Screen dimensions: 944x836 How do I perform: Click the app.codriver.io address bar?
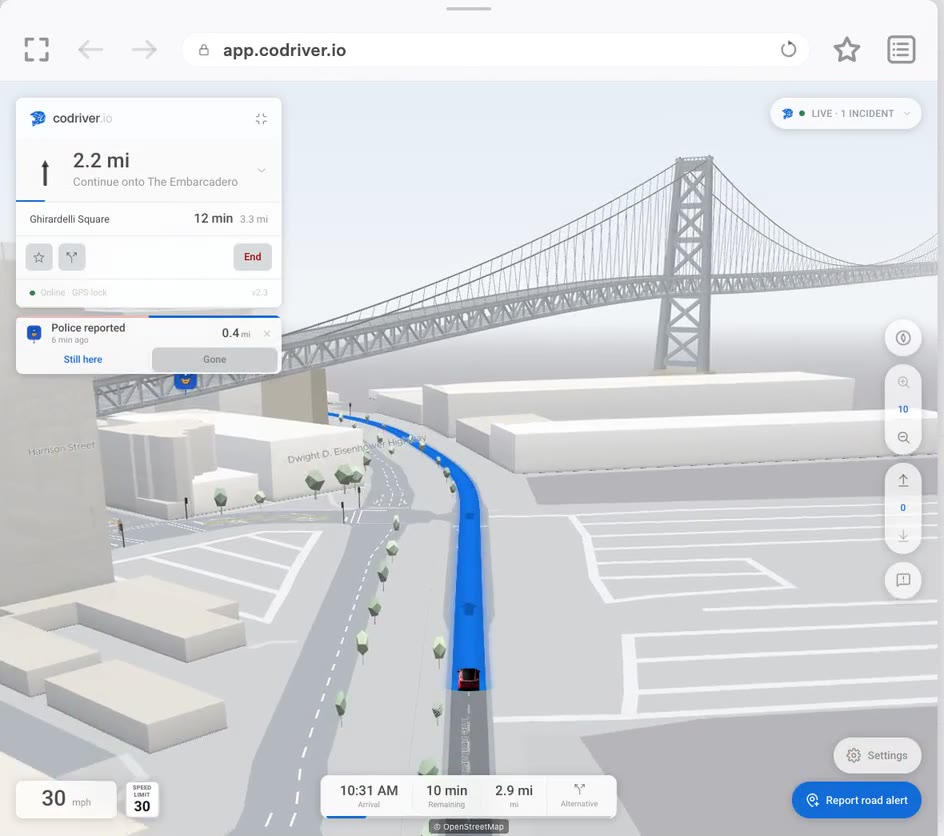[x=495, y=49]
